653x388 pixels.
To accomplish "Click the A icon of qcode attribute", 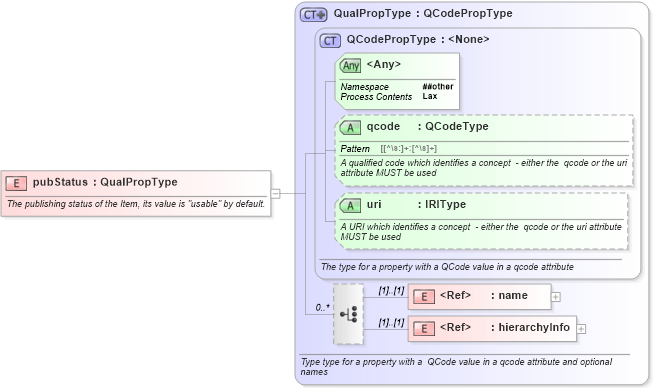I will (x=350, y=128).
